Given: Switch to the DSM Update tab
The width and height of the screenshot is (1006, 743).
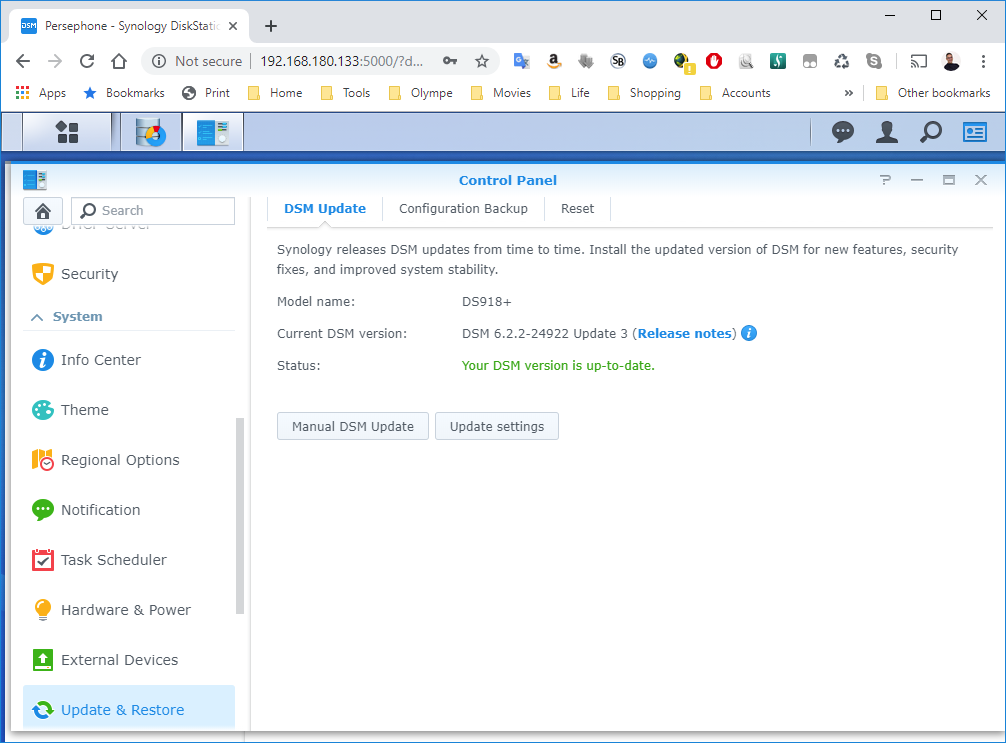Looking at the screenshot, I should click(x=325, y=209).
